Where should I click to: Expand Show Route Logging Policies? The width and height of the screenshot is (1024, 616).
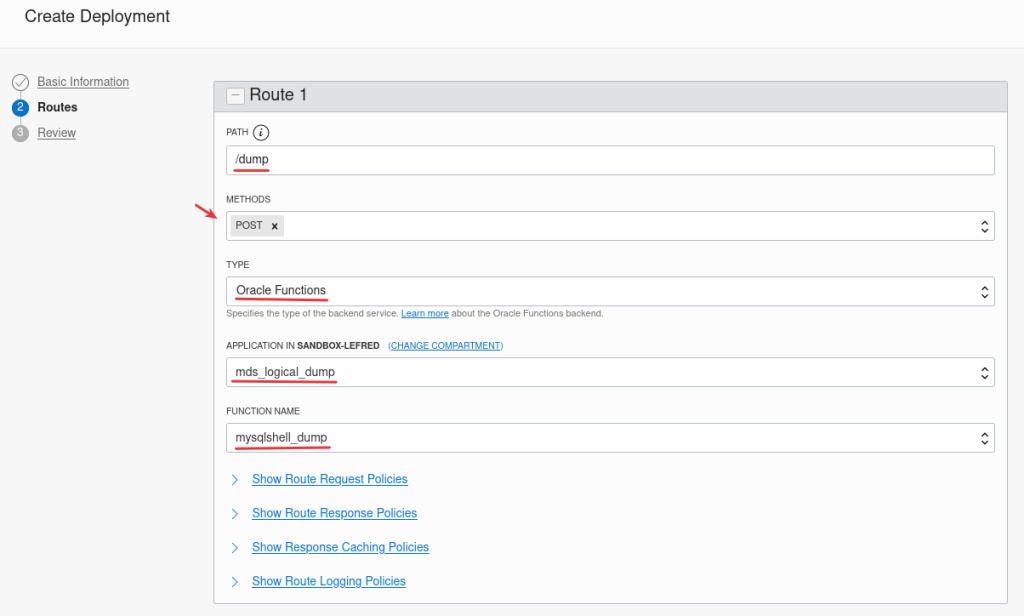tap(328, 581)
